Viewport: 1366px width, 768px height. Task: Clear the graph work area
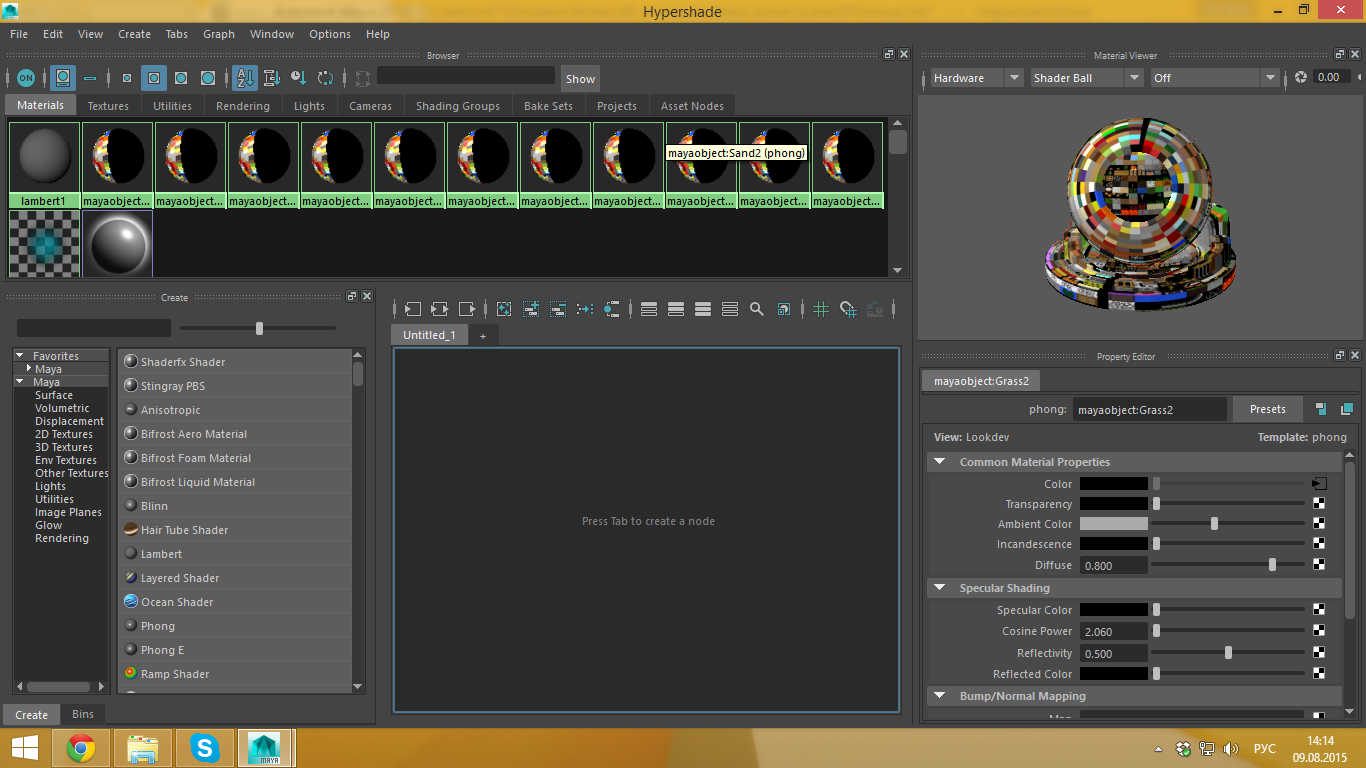(x=504, y=309)
